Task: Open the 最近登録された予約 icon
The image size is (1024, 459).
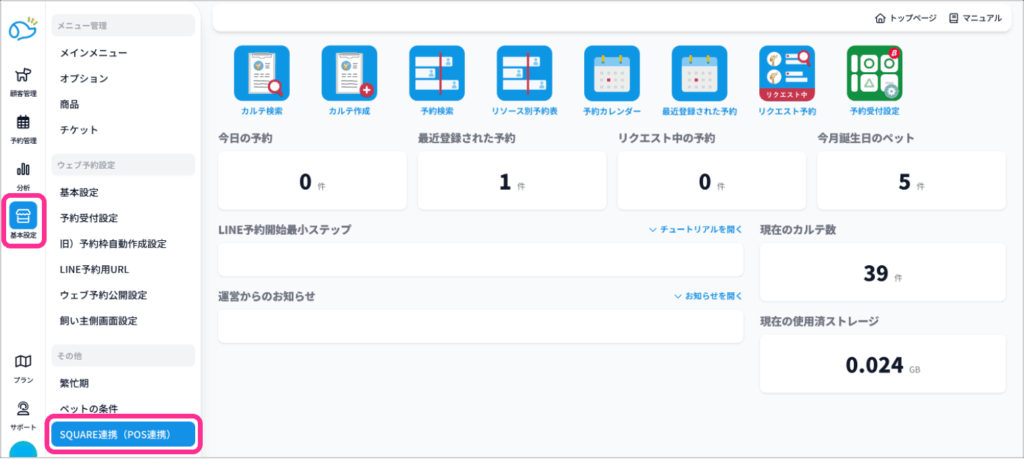Action: point(699,74)
